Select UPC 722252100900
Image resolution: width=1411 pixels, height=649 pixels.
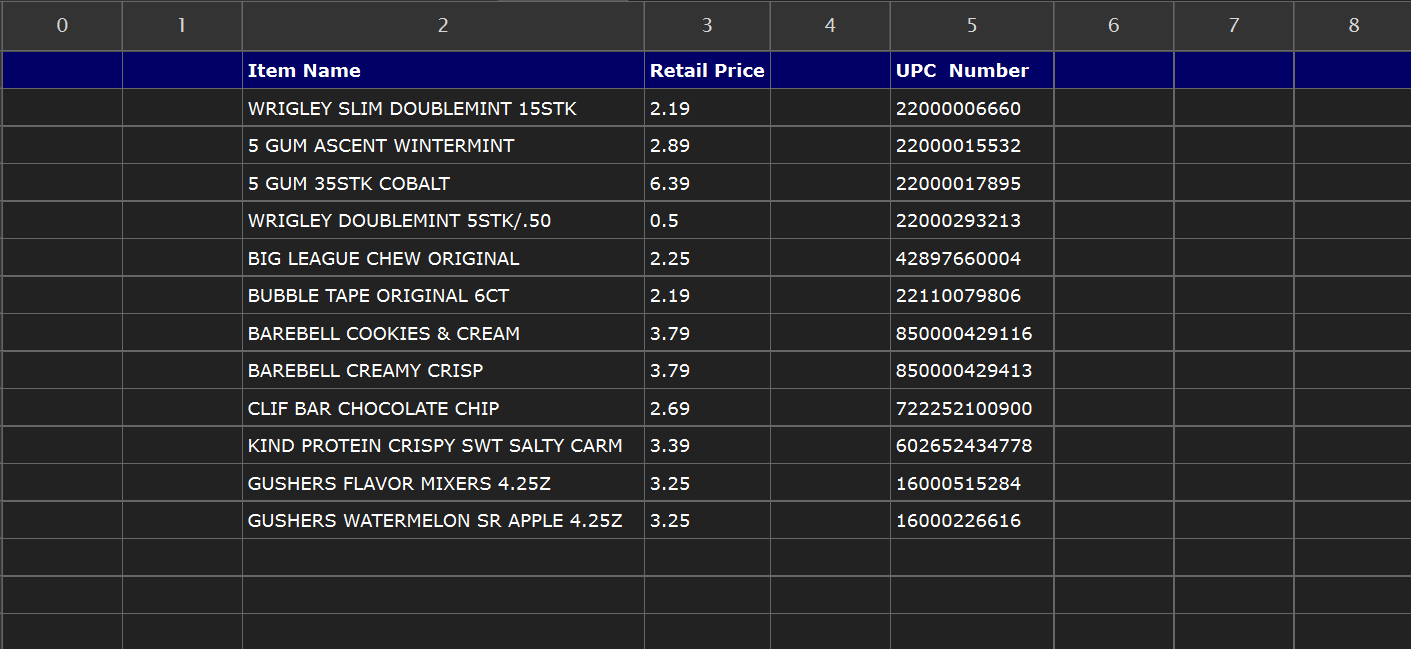point(972,408)
